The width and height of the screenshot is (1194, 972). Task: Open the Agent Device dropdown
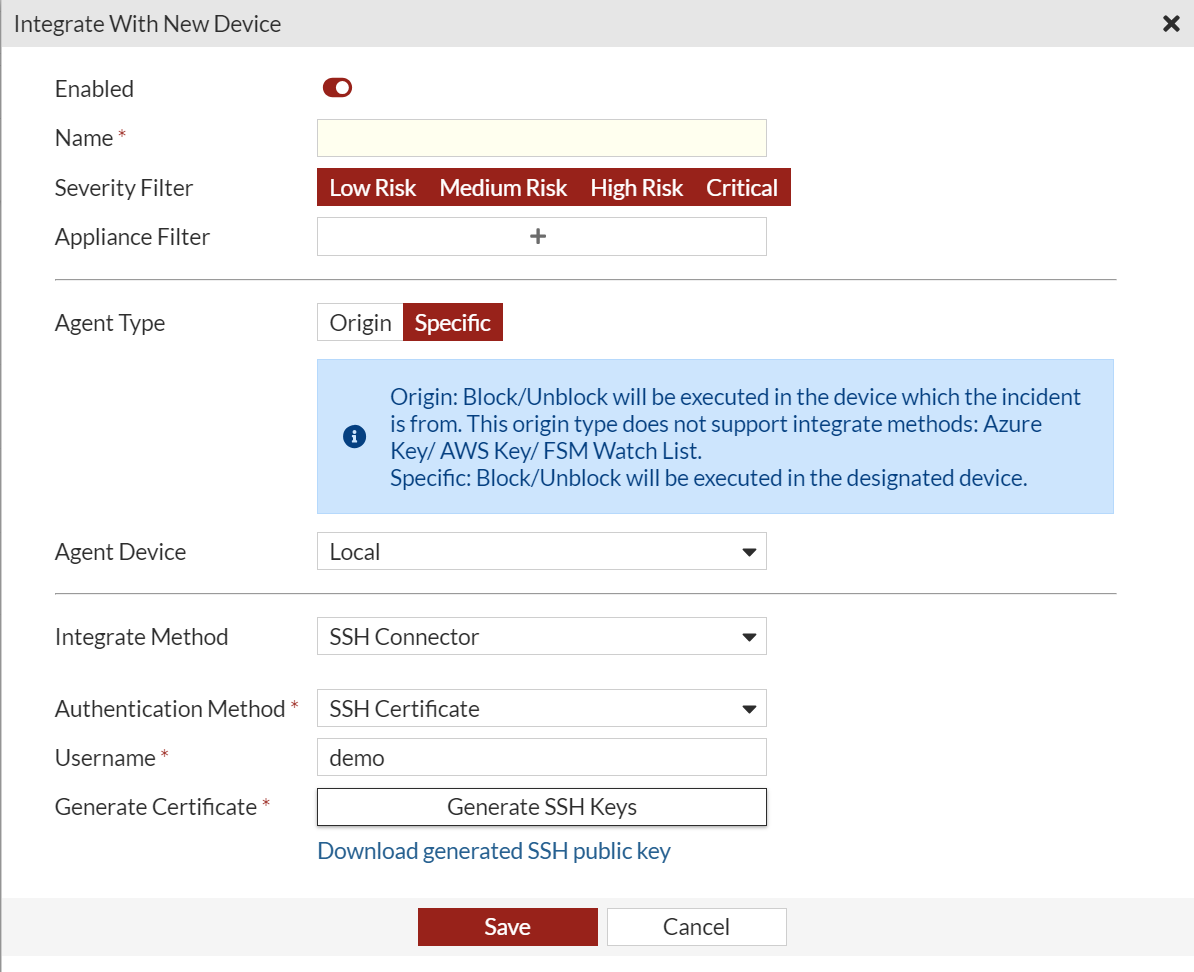(541, 552)
